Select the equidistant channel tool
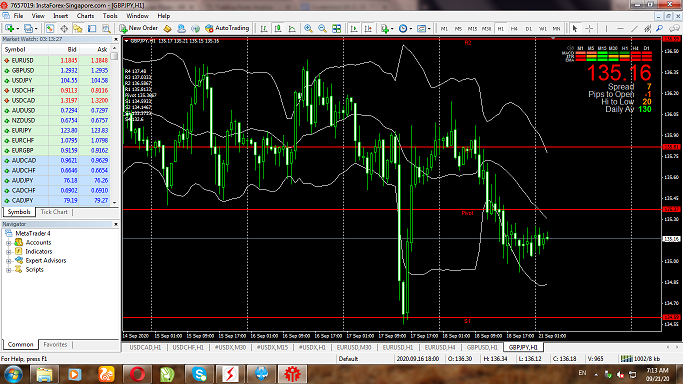 click(x=648, y=28)
